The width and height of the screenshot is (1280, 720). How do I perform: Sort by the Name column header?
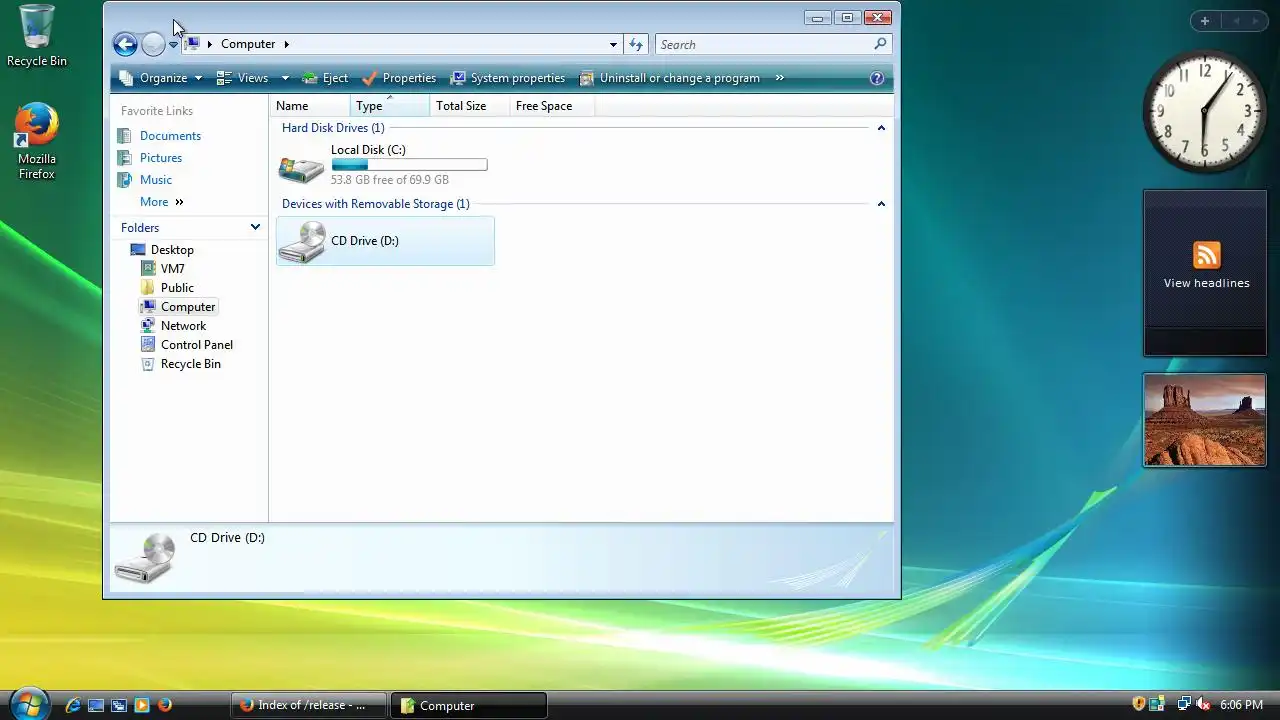tap(310, 106)
